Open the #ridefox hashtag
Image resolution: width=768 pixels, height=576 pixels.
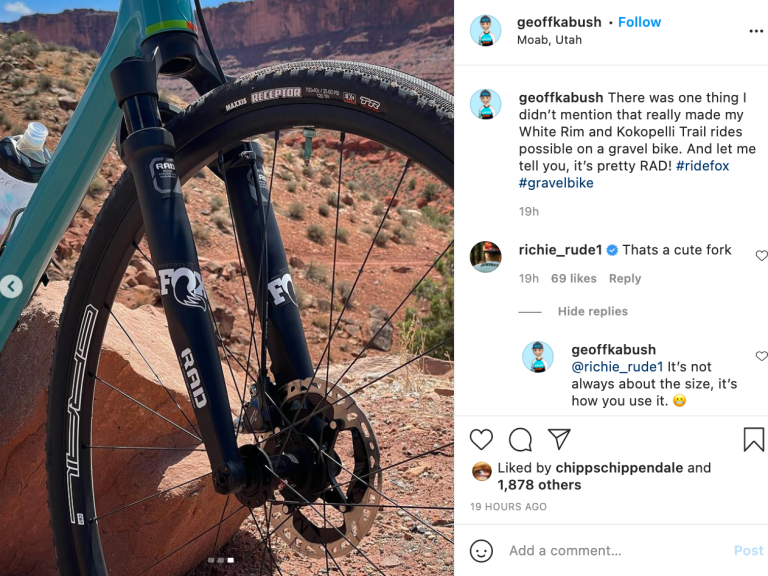coord(702,166)
